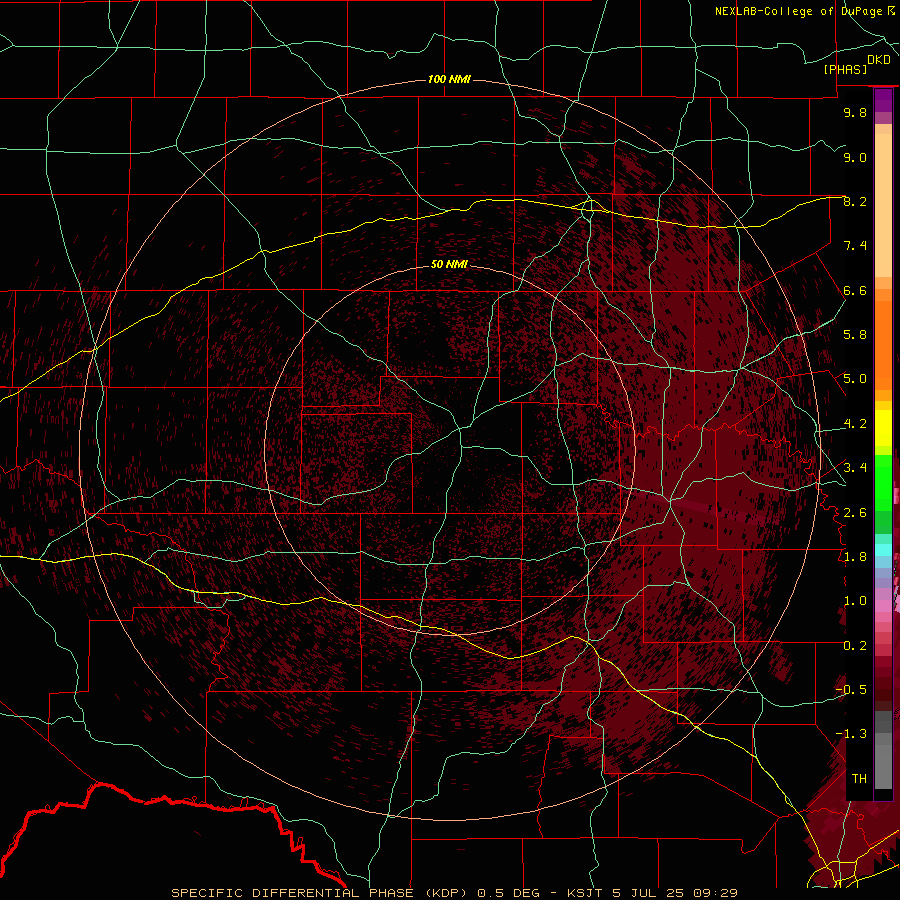Click the peach segment of the color bar
This screenshot has height=900, width=900.
(883, 207)
